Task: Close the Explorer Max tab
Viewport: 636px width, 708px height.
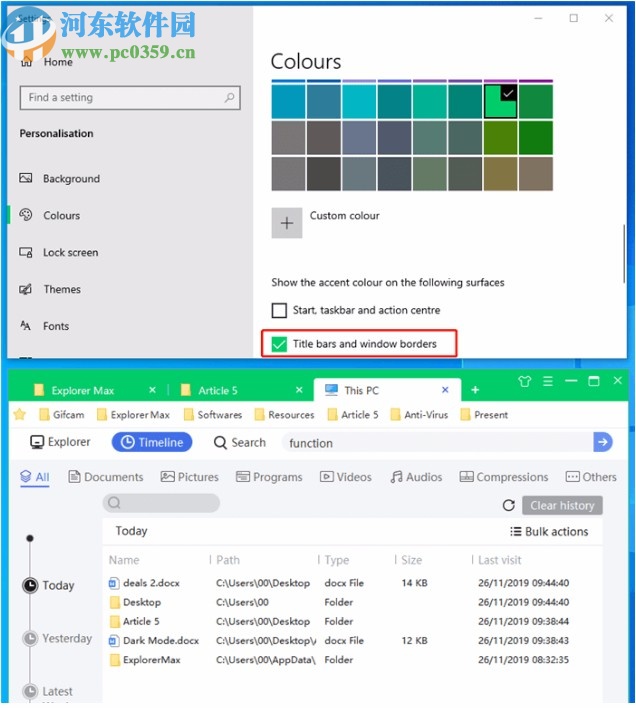Action: click(x=152, y=390)
